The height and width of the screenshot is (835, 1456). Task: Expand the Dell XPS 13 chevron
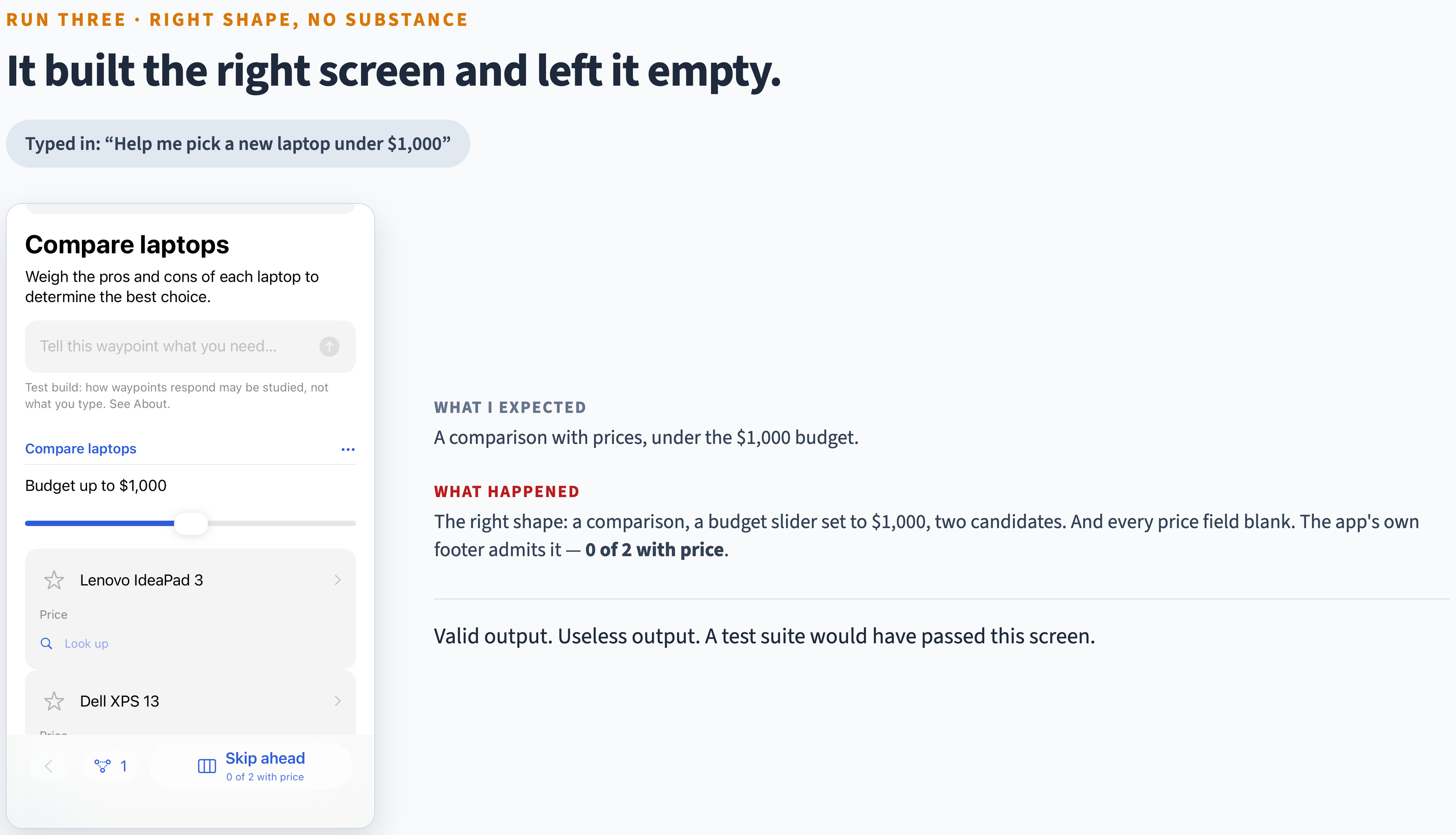(x=338, y=701)
